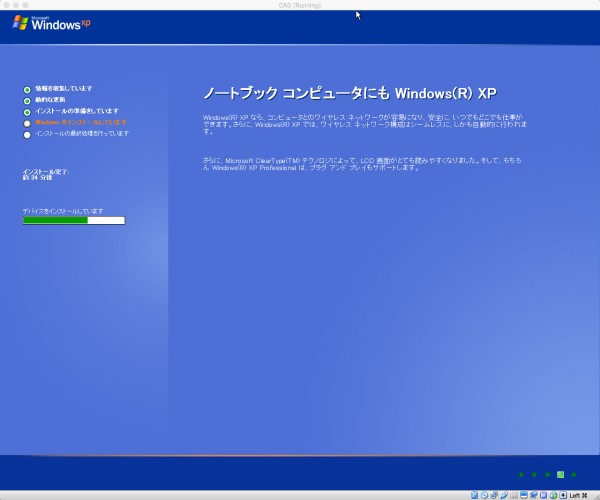Click the hard disk activity icon in VirtualBox status bar

point(474,495)
